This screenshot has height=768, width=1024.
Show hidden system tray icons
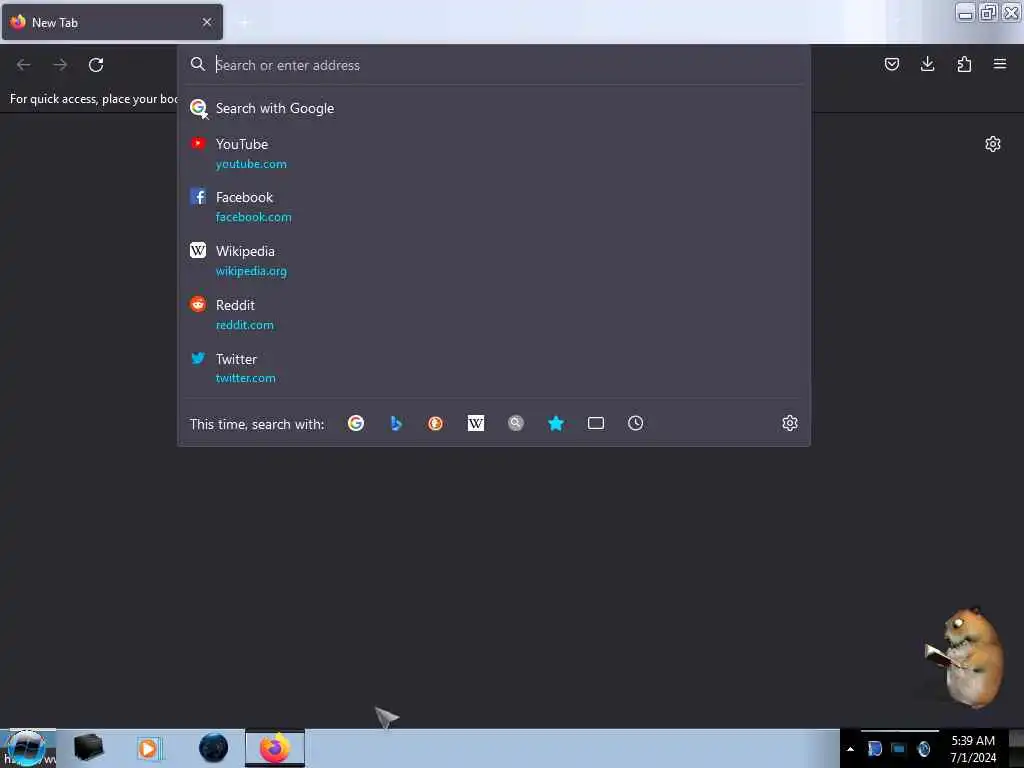pos(850,749)
